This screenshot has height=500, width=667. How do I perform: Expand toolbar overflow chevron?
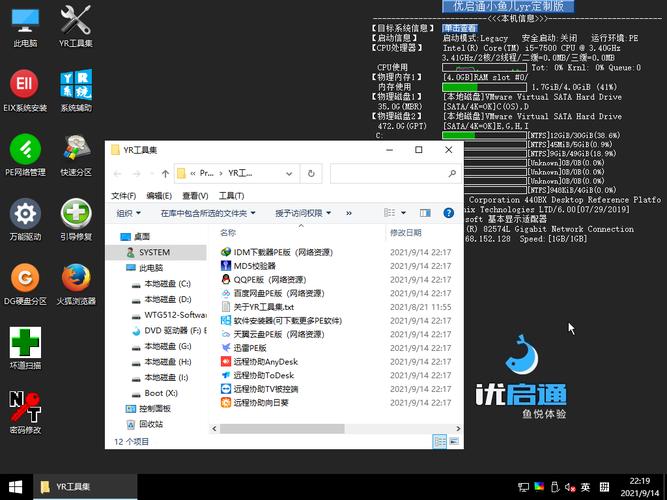pyautogui.click(x=349, y=213)
